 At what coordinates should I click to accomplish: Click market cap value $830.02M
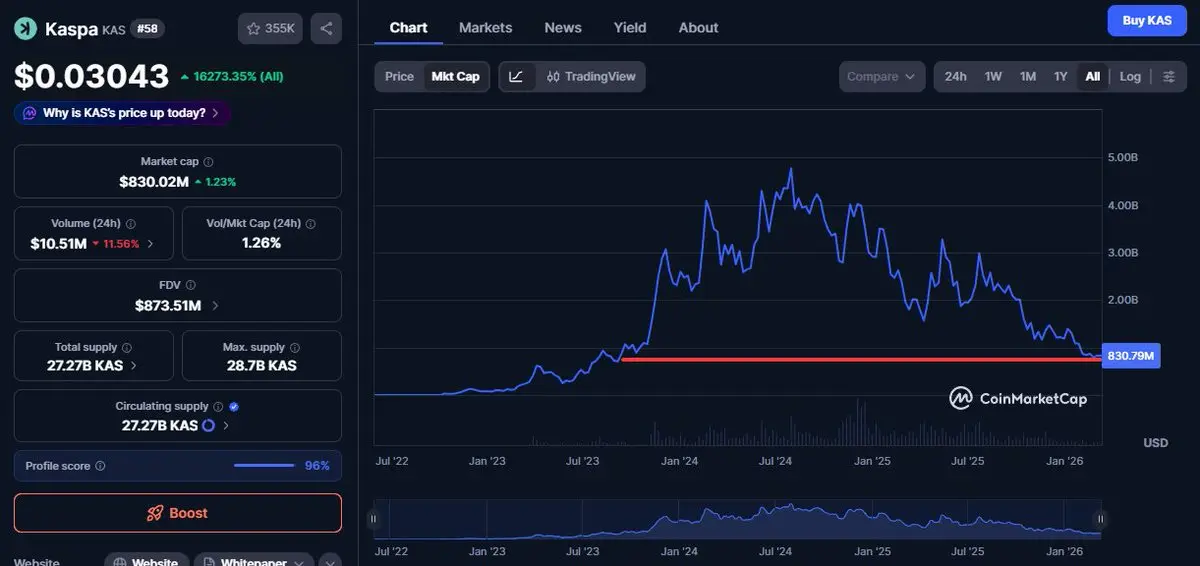[154, 181]
